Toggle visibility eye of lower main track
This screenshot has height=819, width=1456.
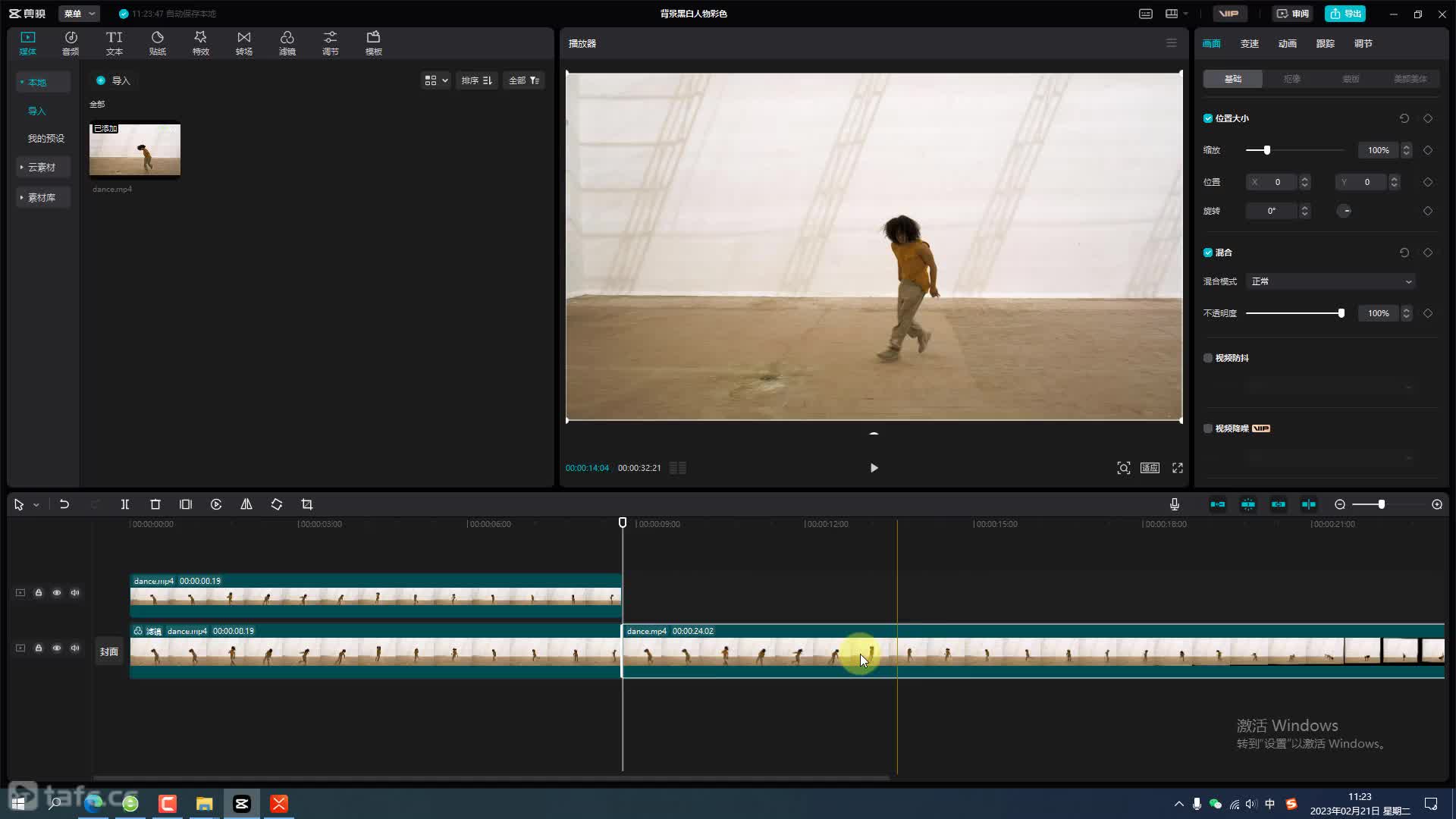pyautogui.click(x=57, y=648)
